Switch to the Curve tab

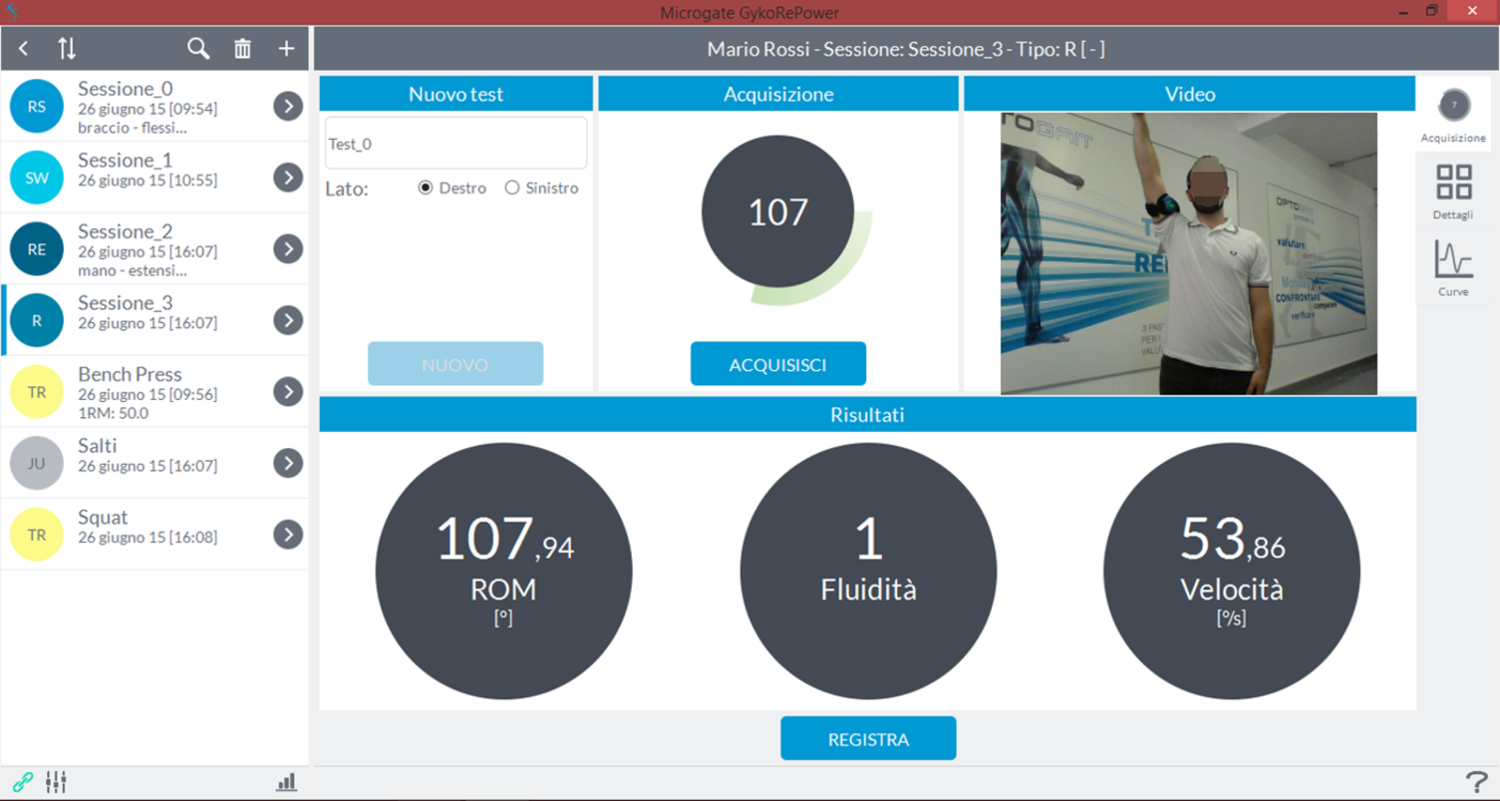point(1453,267)
